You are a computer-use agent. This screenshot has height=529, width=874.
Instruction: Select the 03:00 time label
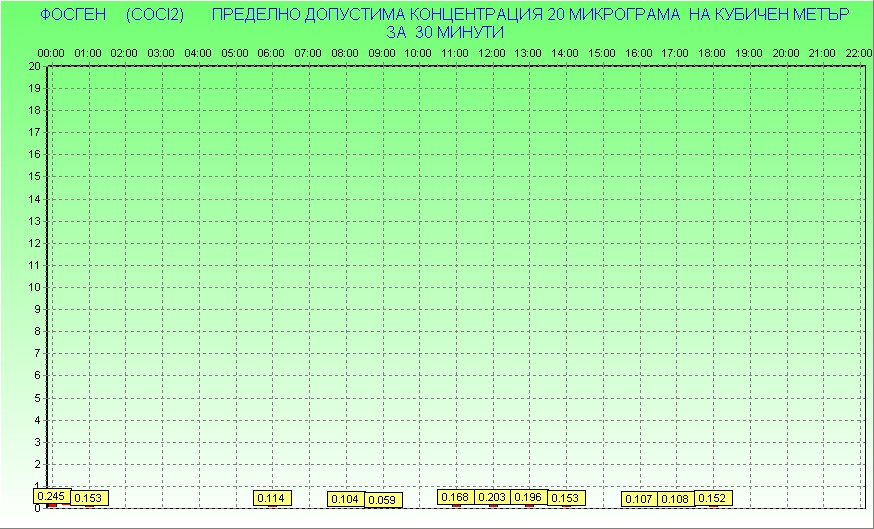click(161, 54)
